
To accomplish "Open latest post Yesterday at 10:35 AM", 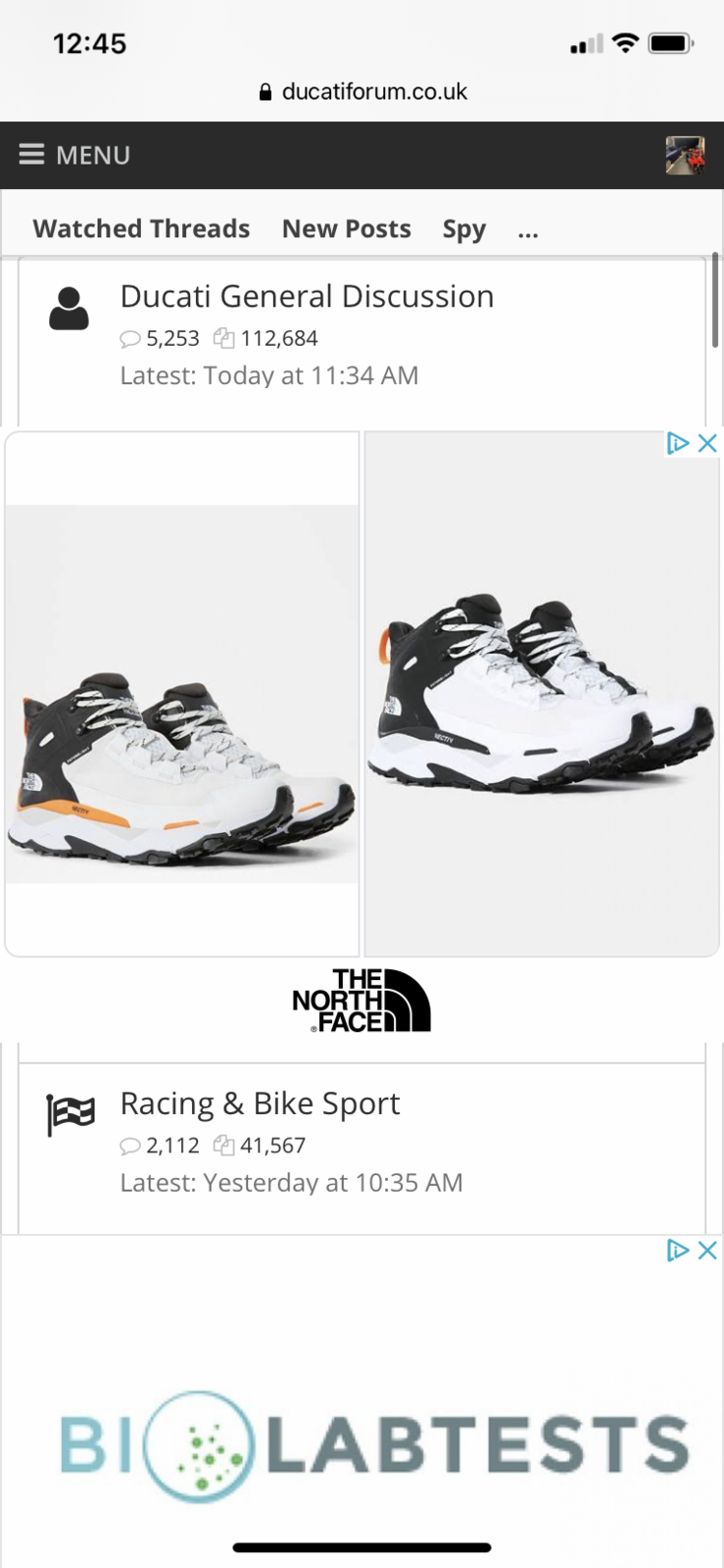I will (x=333, y=1183).
